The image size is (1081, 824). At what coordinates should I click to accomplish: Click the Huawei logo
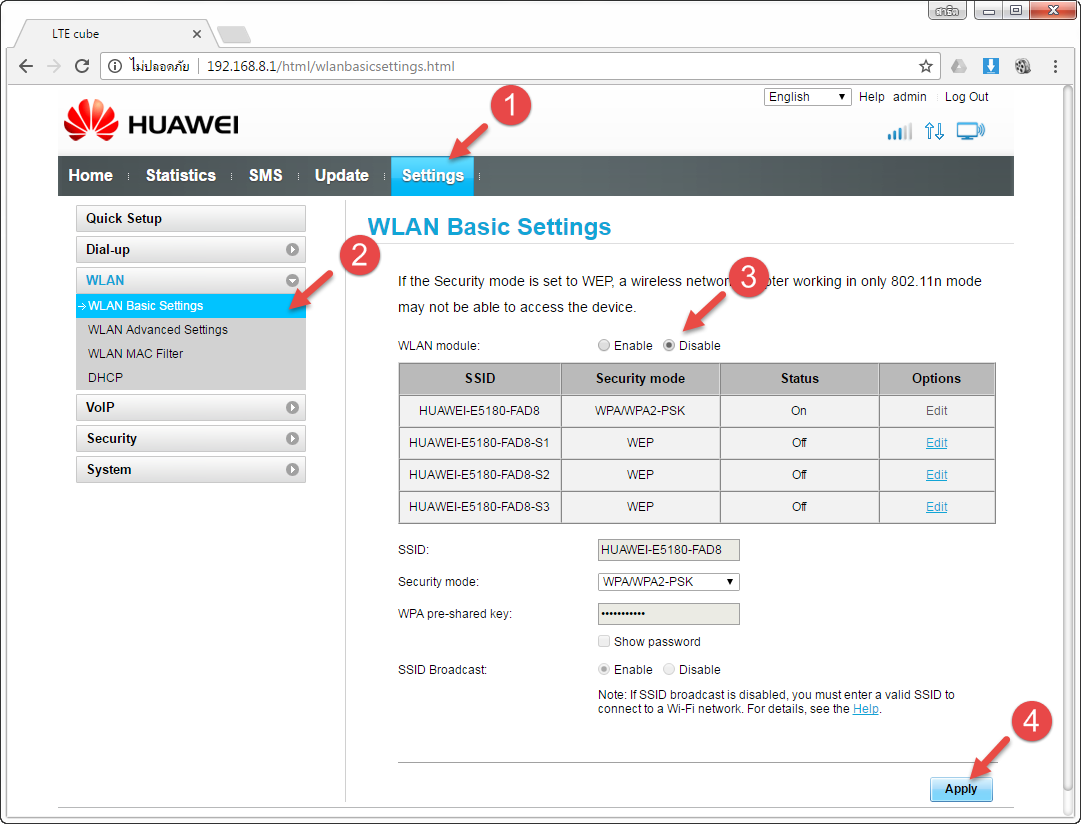click(151, 121)
